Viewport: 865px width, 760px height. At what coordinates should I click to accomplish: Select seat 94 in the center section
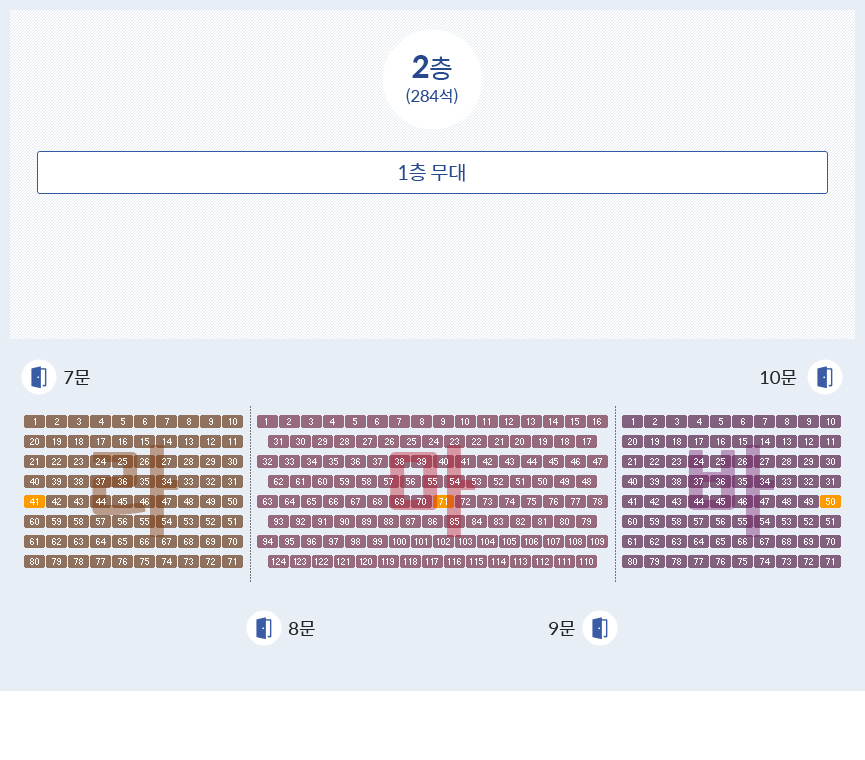(x=267, y=542)
